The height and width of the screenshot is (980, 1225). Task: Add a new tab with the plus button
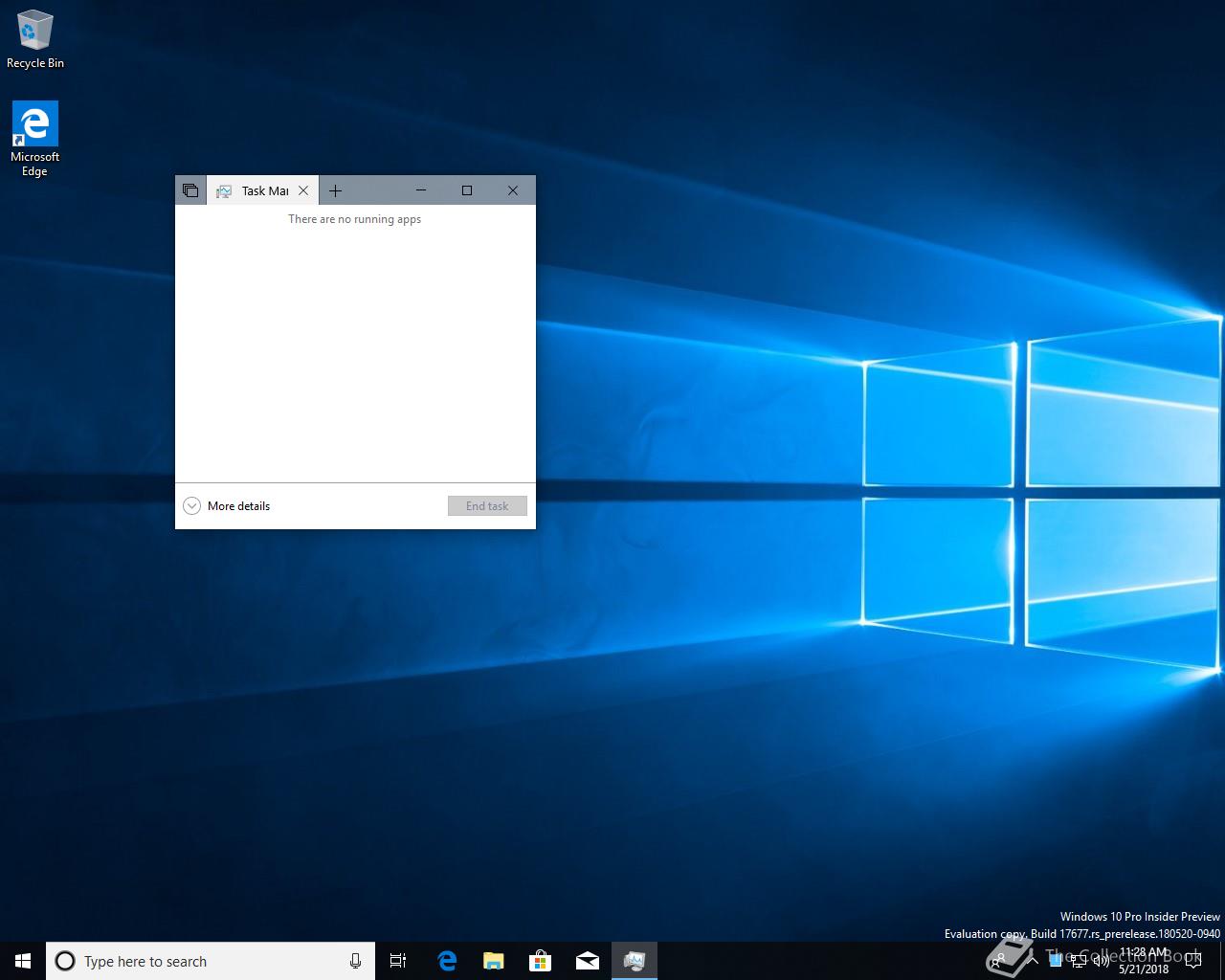click(335, 190)
